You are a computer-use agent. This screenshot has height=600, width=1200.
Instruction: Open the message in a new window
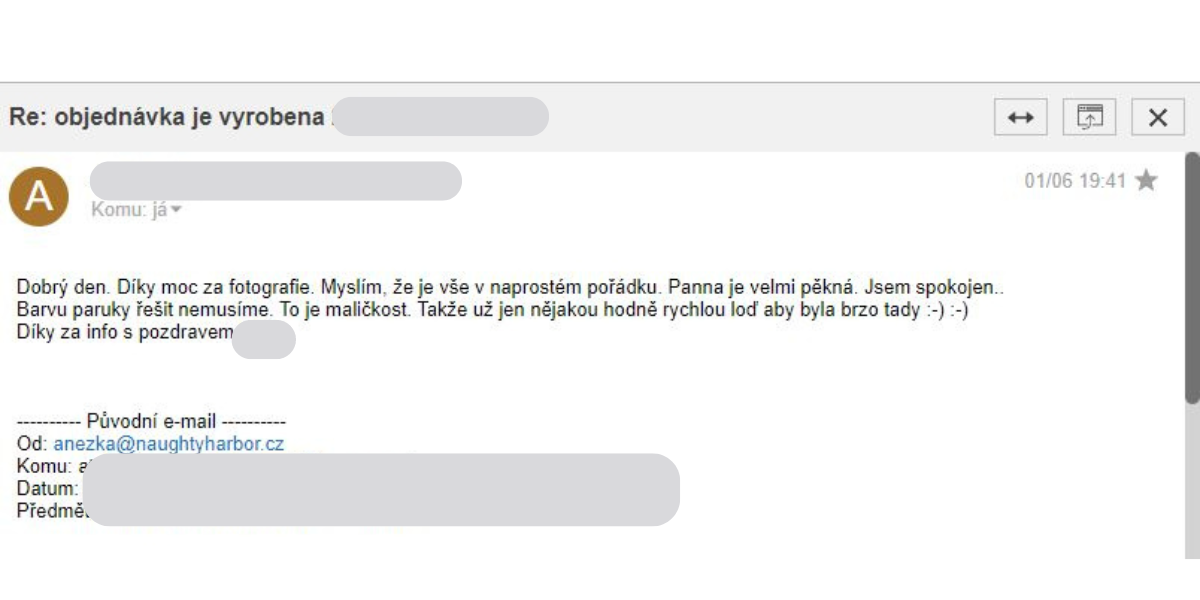[1089, 117]
